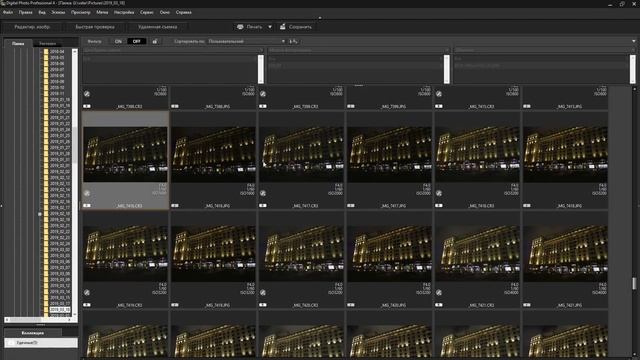
Task: Collapse the right filter column header arrow
Action: pos(633,50)
